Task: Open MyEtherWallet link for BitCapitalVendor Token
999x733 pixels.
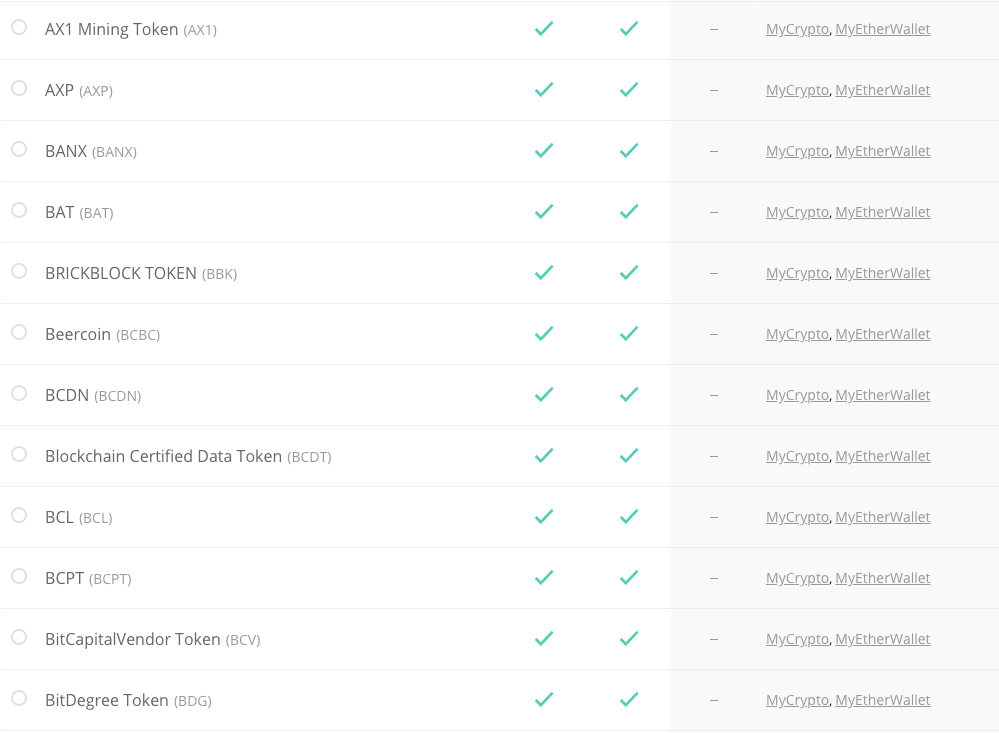Action: tap(882, 639)
